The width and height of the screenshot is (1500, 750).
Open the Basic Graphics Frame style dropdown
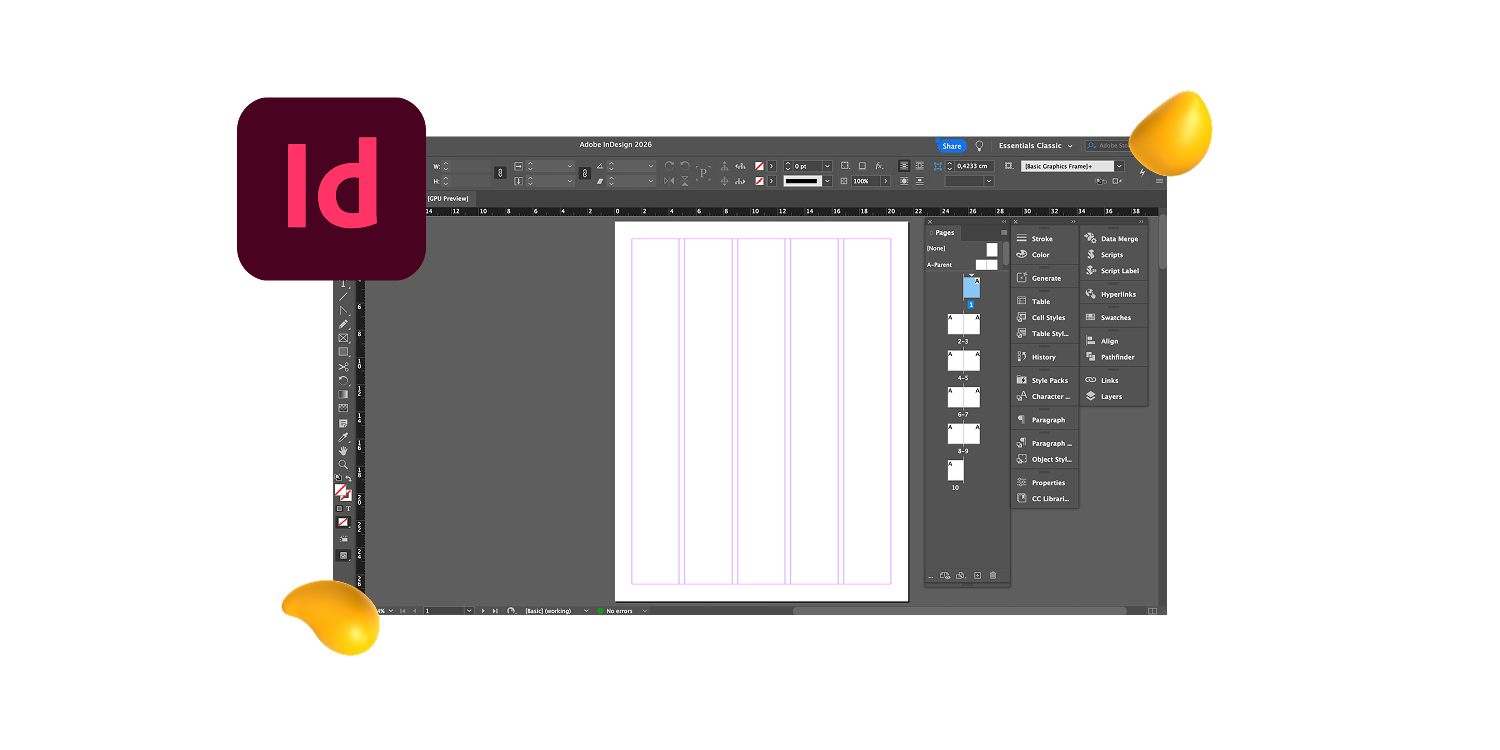tap(1119, 166)
